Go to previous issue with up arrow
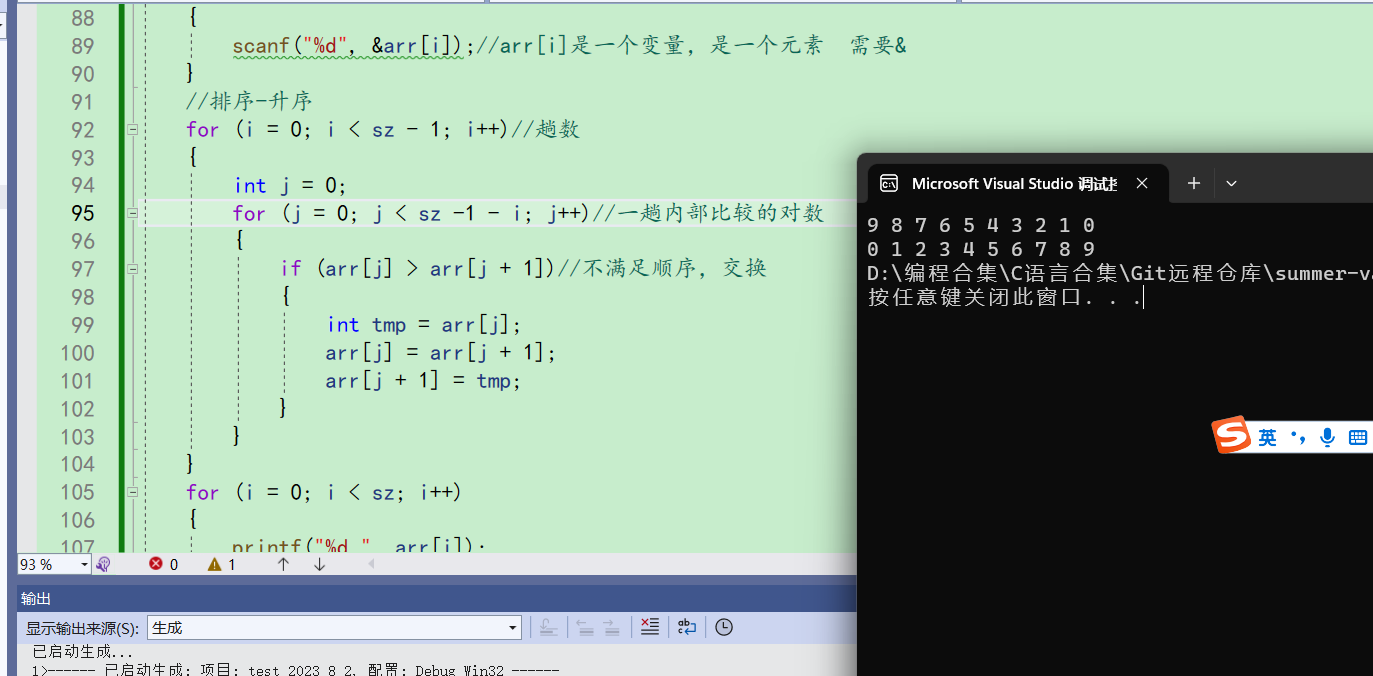The height and width of the screenshot is (676, 1373). pyautogui.click(x=283, y=564)
